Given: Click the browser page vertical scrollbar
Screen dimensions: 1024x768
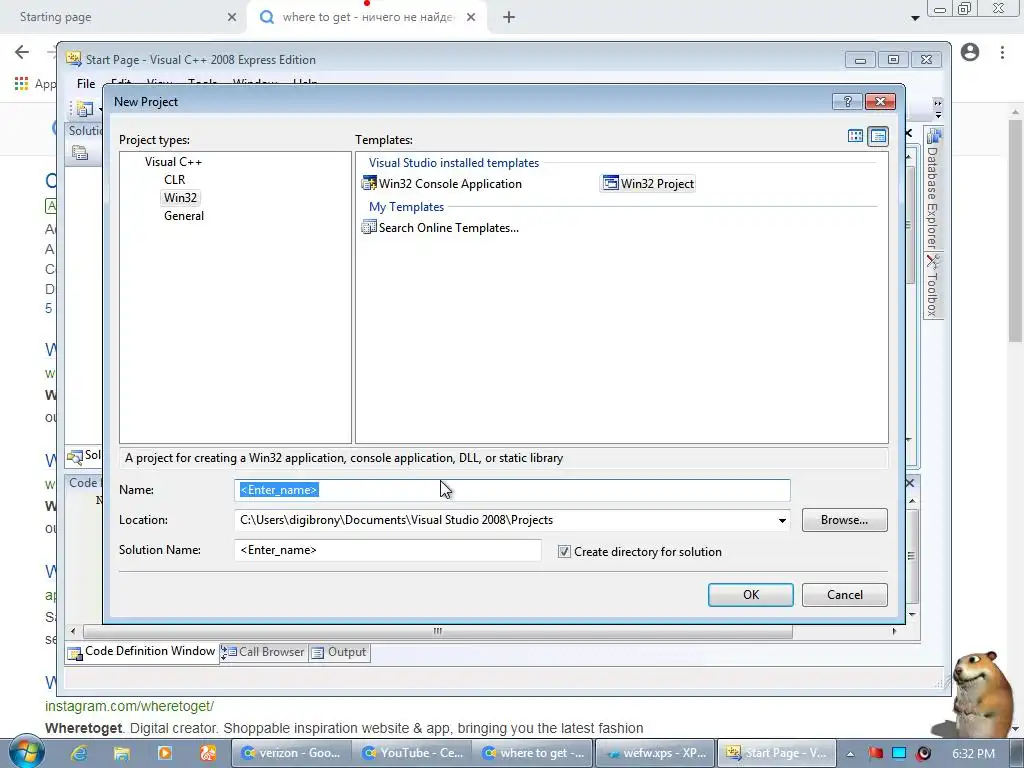Looking at the screenshot, I should [x=1016, y=229].
